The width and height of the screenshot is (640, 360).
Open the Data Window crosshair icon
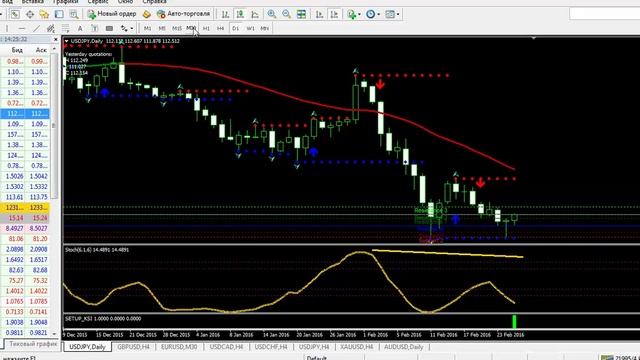click(30, 14)
